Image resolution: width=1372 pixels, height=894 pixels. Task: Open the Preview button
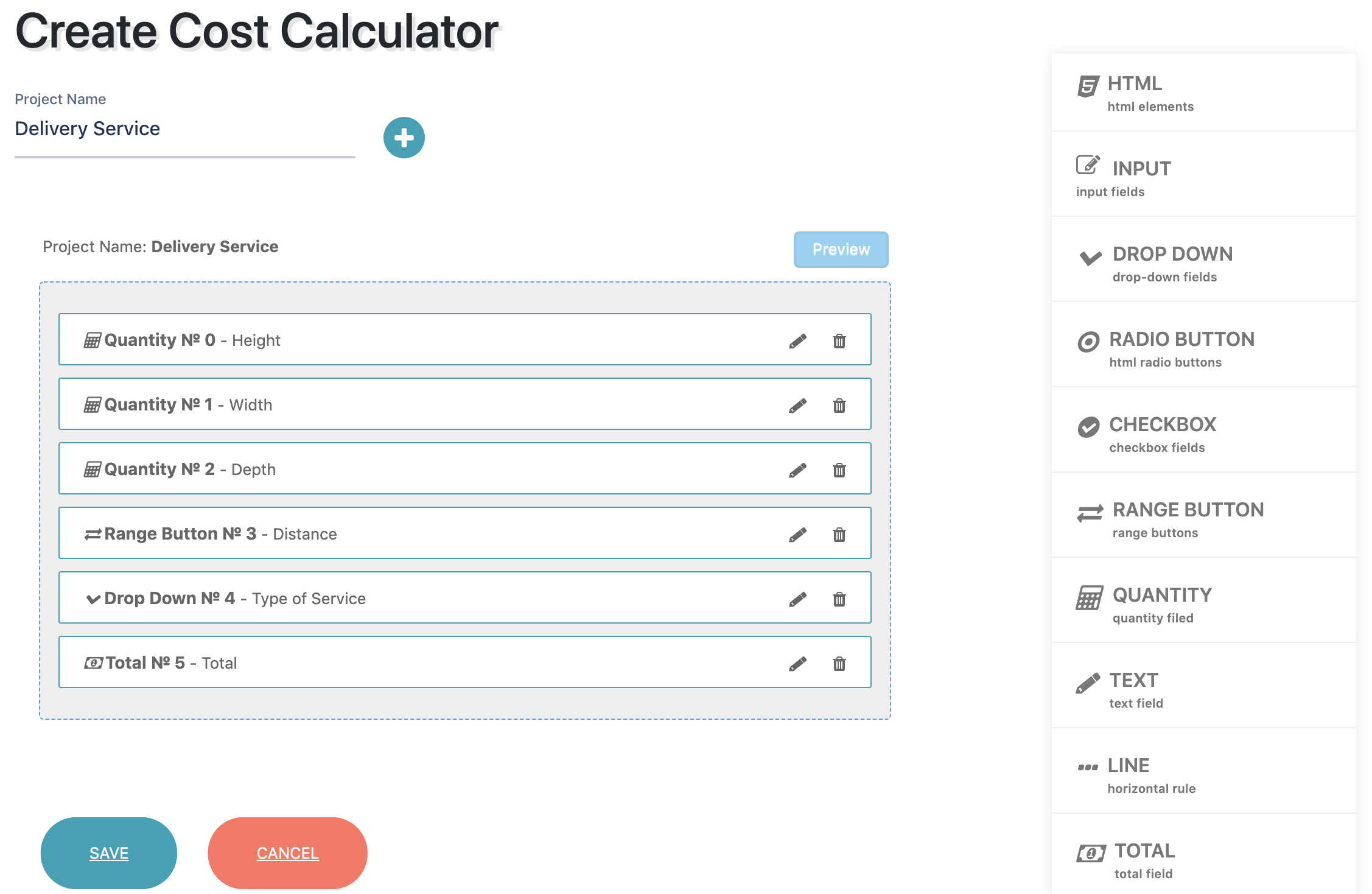click(841, 250)
